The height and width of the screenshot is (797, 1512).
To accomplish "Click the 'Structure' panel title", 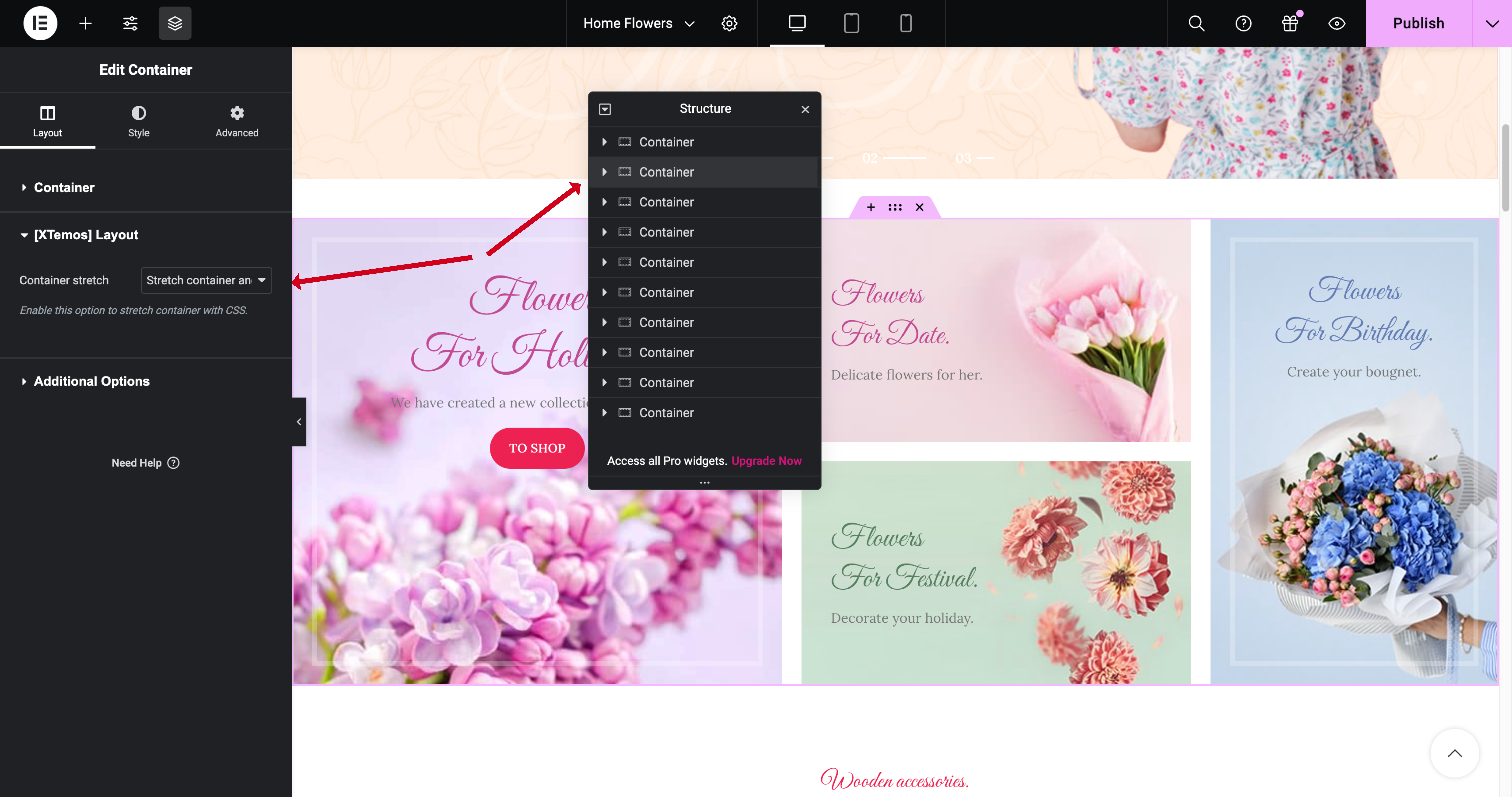I will coord(705,109).
